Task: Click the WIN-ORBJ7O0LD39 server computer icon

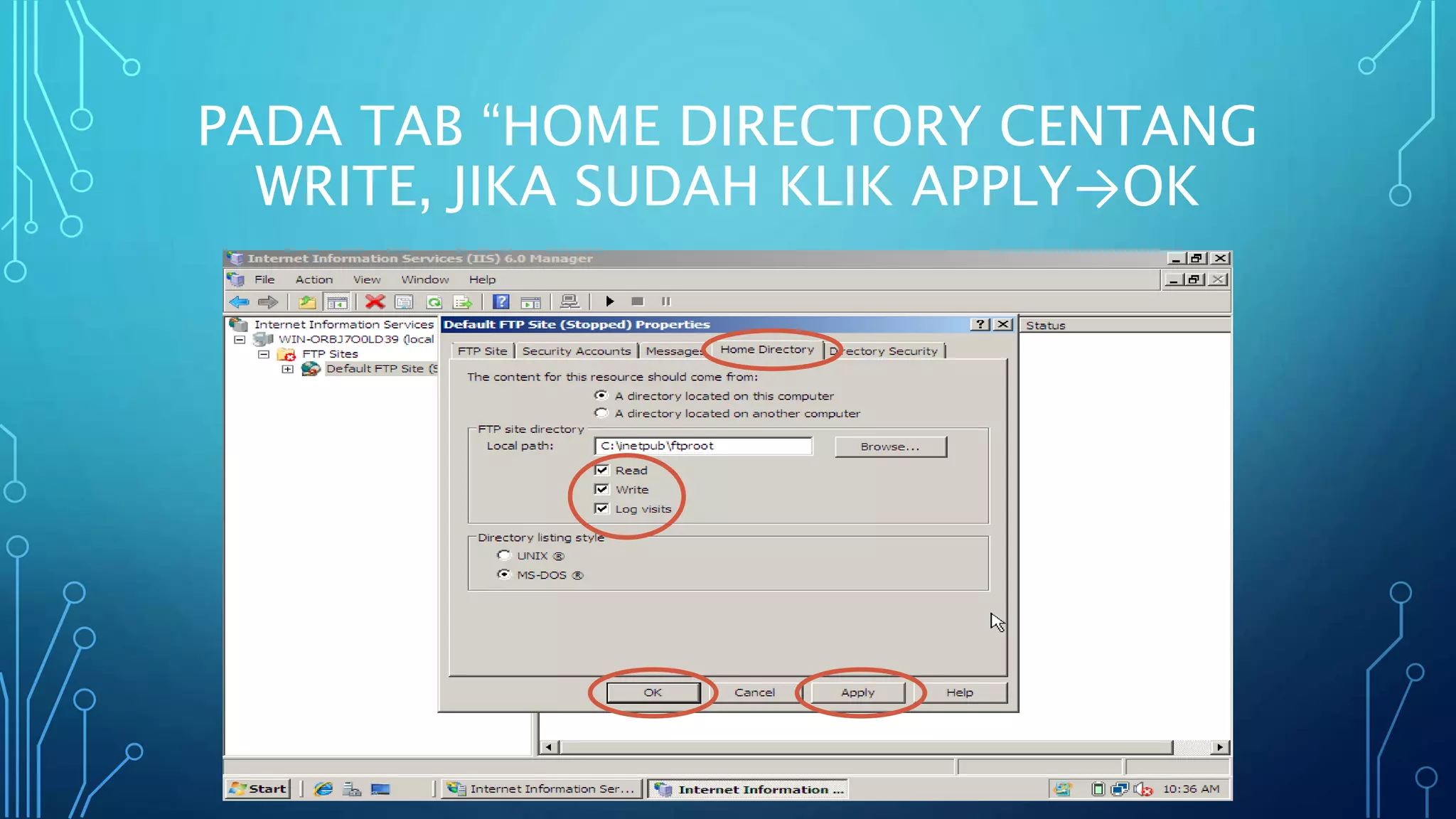Action: pyautogui.click(x=263, y=339)
